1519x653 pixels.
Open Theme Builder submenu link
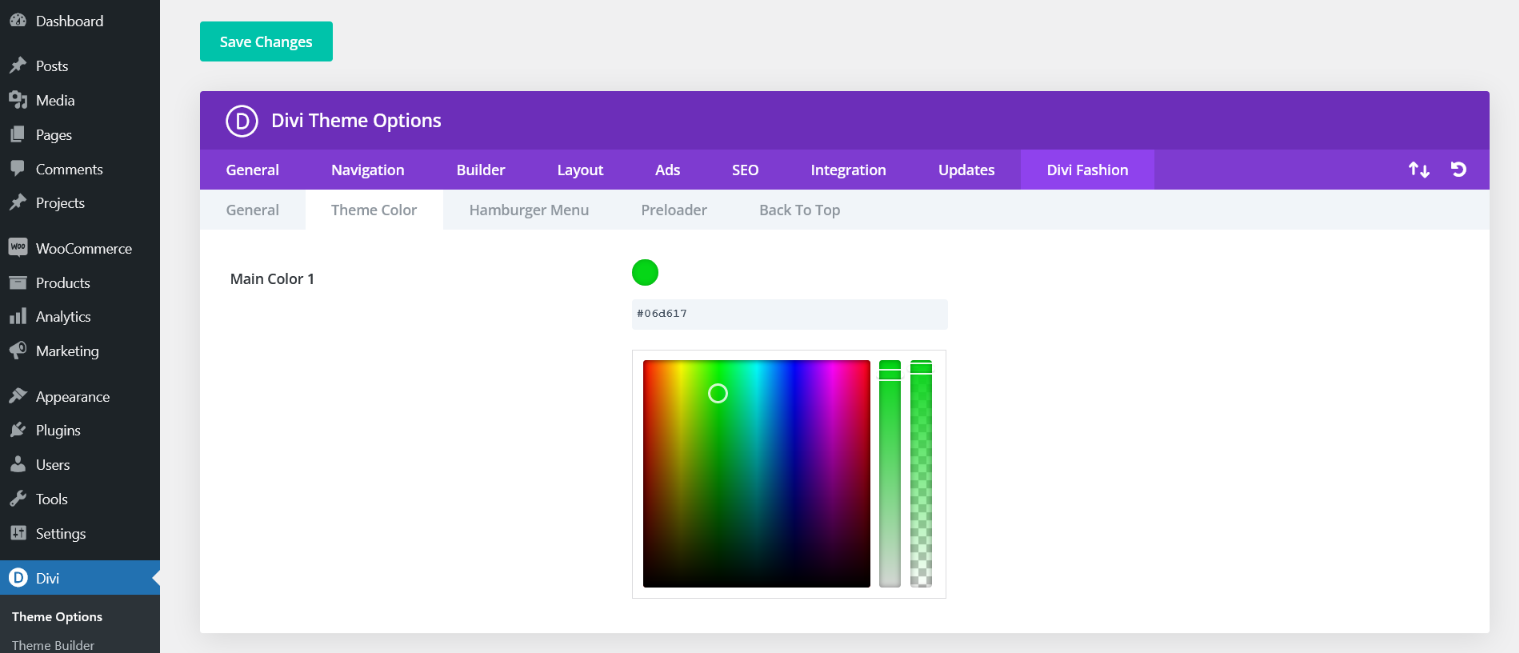click(53, 645)
